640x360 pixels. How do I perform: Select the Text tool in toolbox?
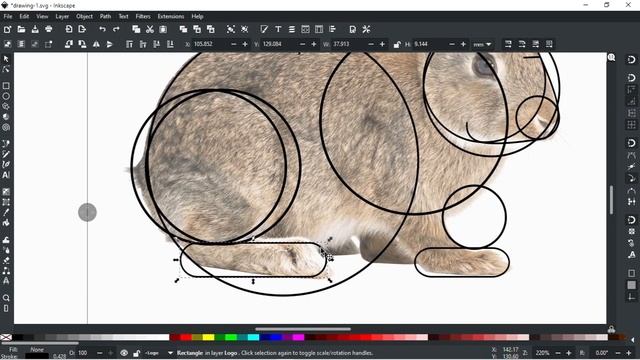coord(6,175)
